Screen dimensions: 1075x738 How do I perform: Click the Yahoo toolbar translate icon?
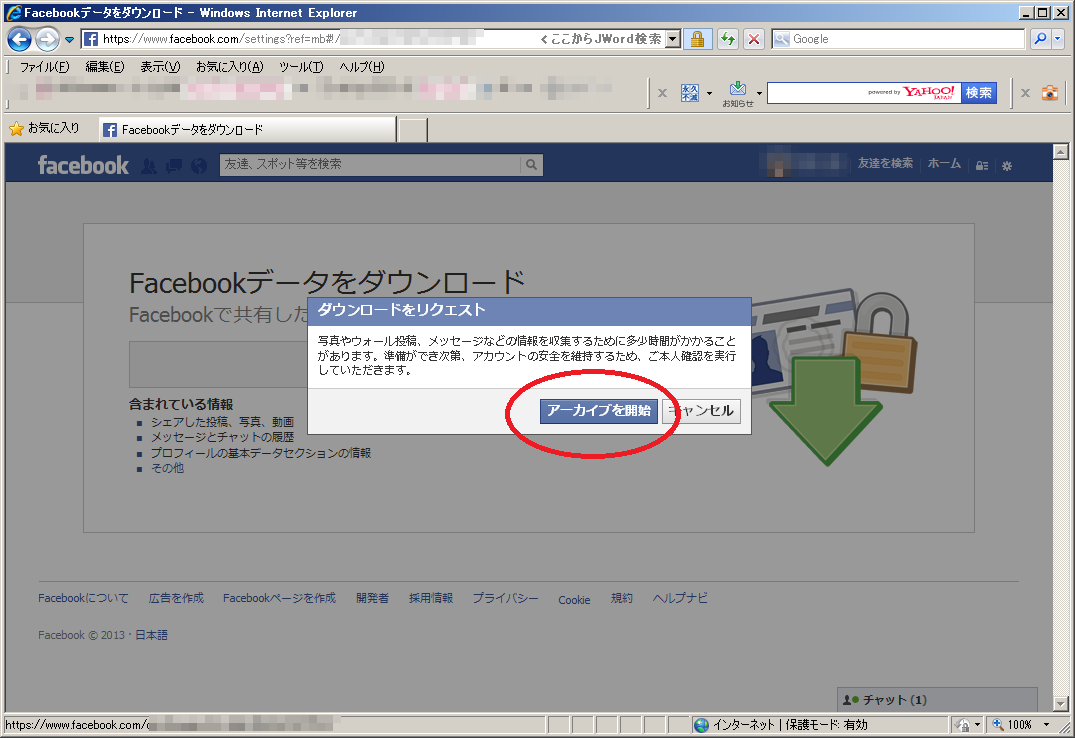tap(690, 93)
